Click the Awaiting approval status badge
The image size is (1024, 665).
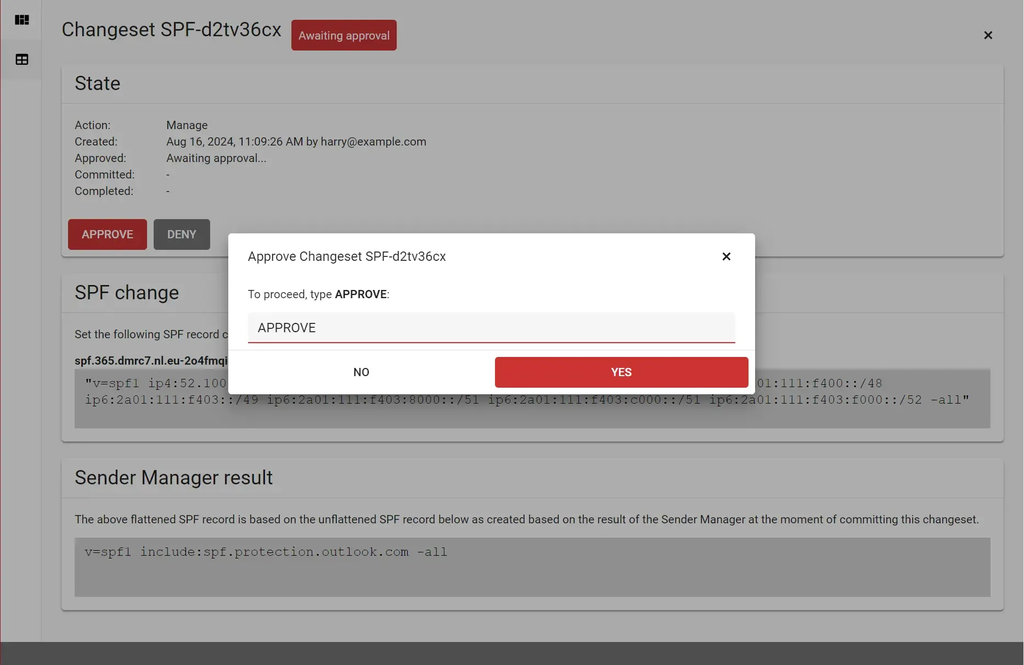pos(344,36)
